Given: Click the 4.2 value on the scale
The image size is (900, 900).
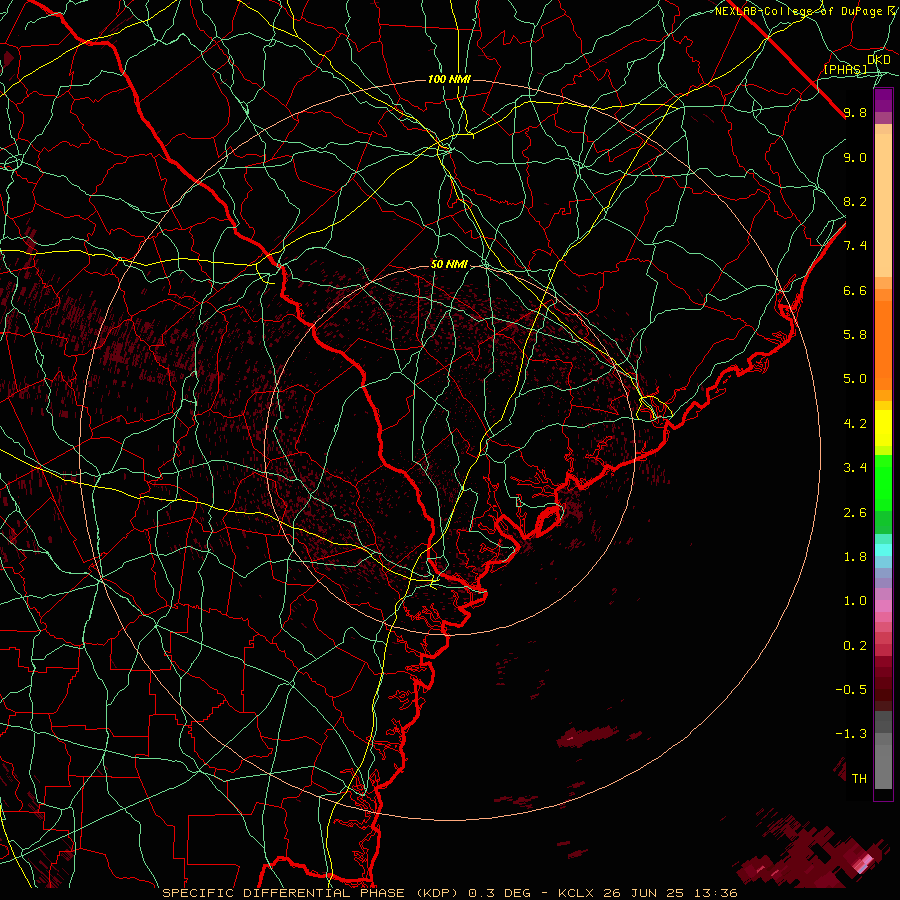Looking at the screenshot, I should 855,424.
